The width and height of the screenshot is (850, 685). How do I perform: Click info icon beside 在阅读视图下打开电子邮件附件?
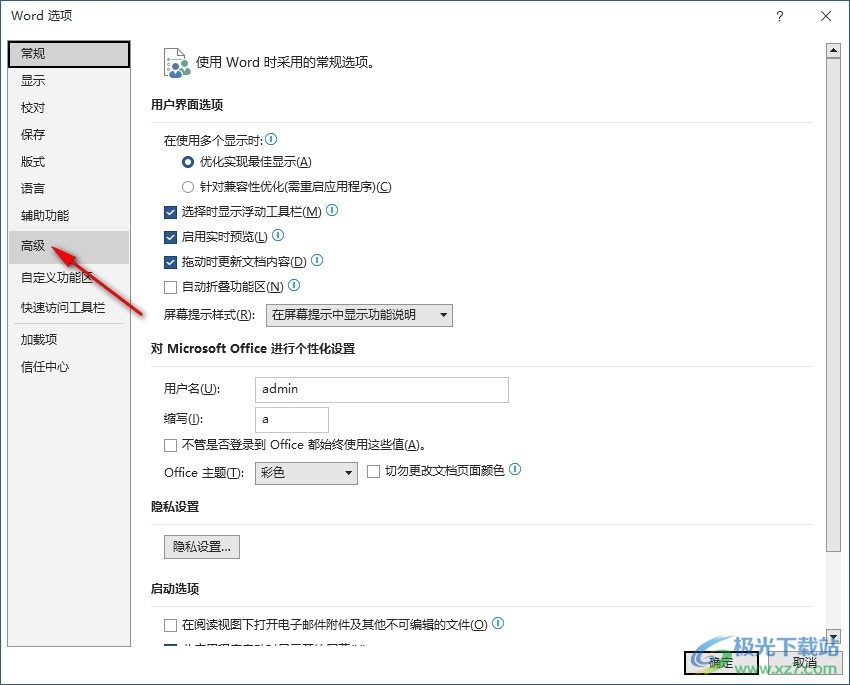click(x=498, y=623)
